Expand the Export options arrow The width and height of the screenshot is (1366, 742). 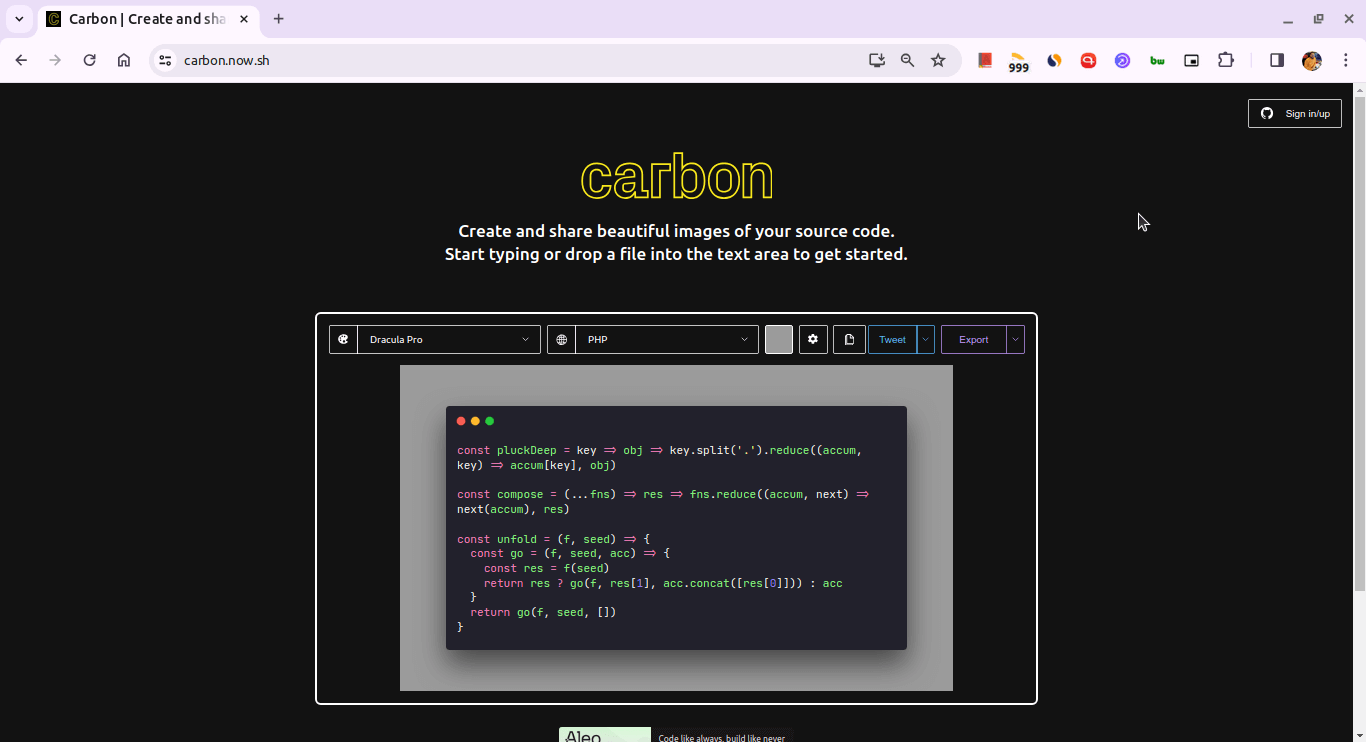click(1016, 340)
